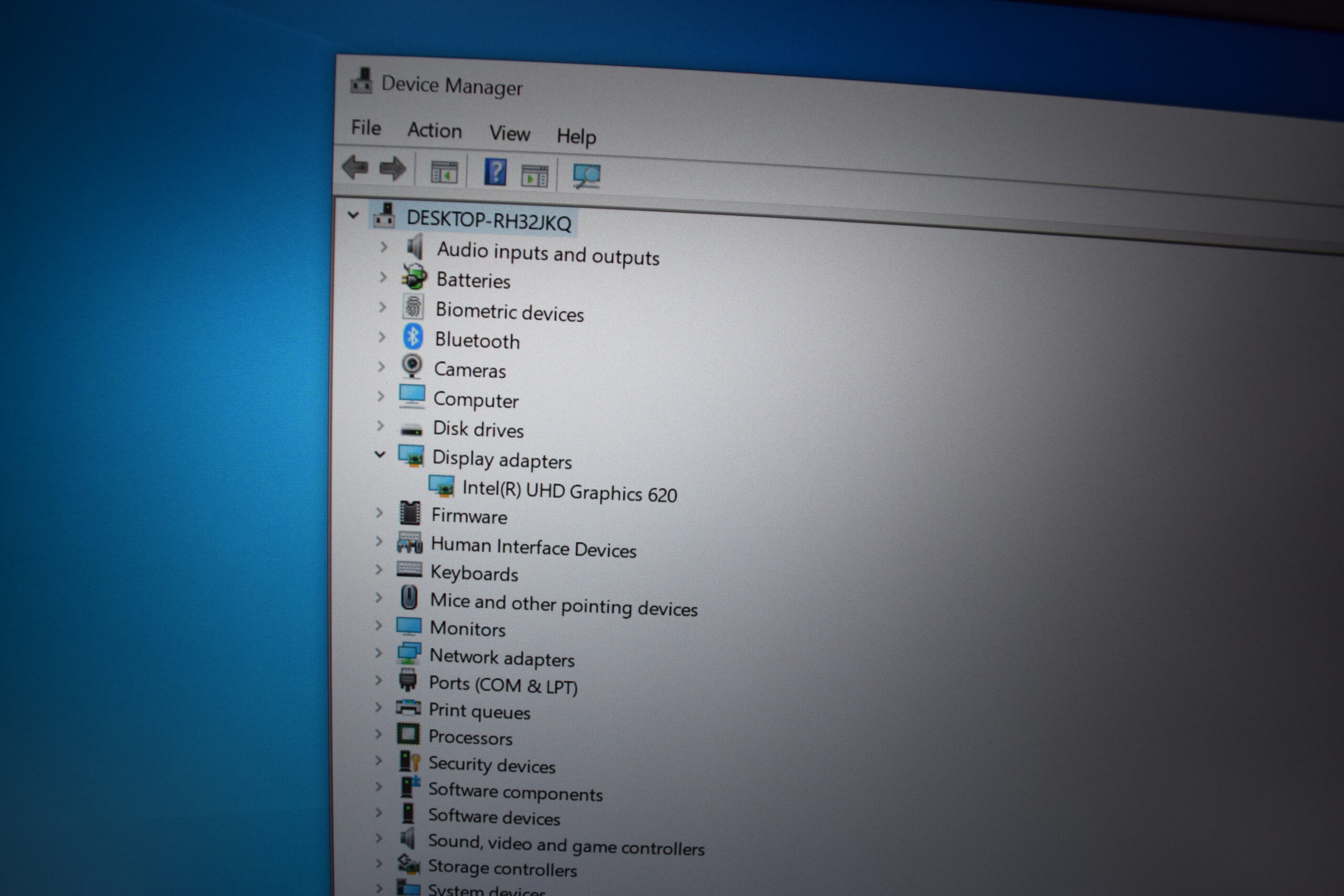The height and width of the screenshot is (896, 1344).
Task: Select Intel(R) UHD Graphics 620 device
Action: point(570,491)
